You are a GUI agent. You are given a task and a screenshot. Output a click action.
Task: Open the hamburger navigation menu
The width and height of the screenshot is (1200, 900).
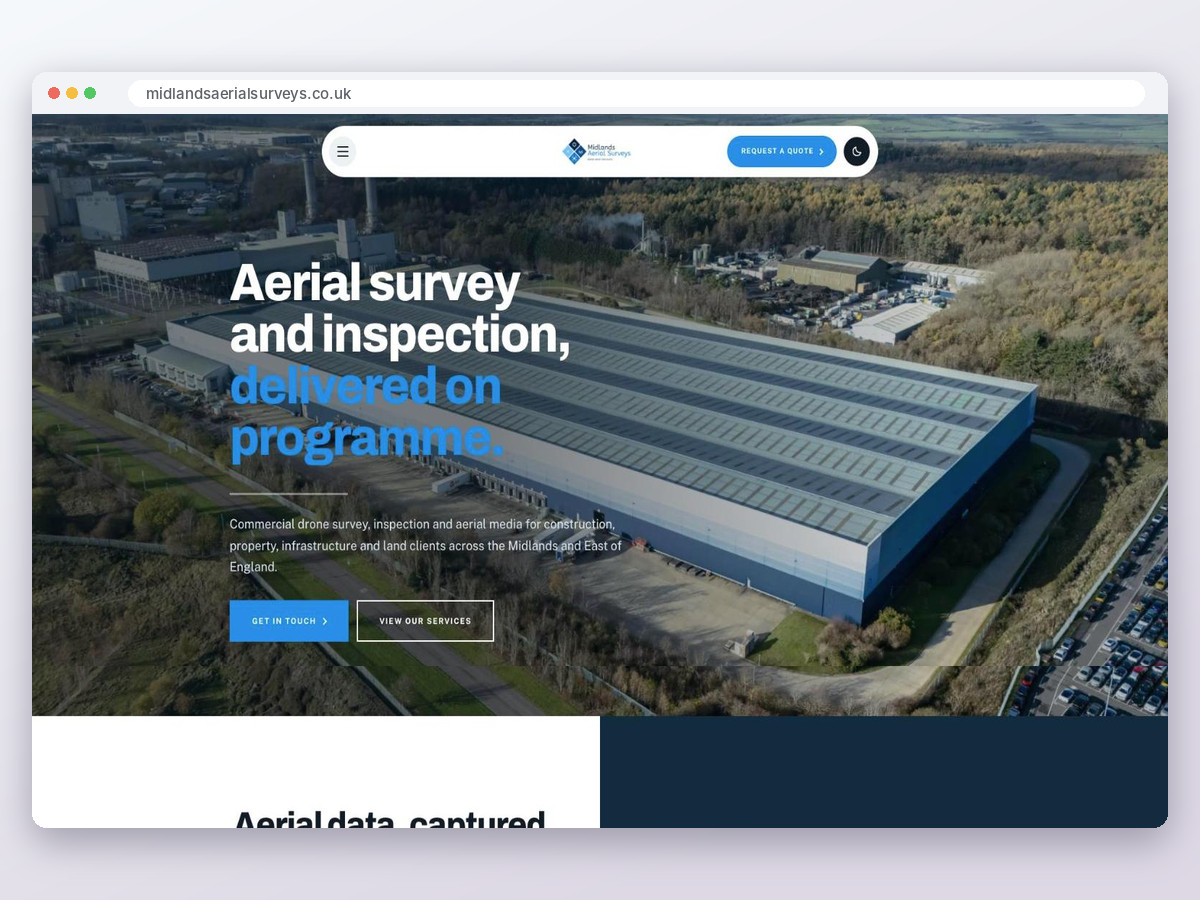pos(343,152)
